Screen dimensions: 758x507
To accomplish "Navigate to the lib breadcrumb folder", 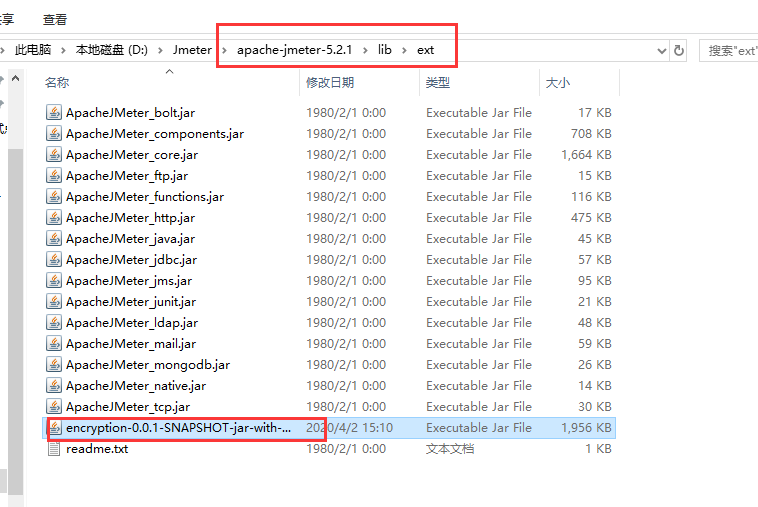I will 385,50.
